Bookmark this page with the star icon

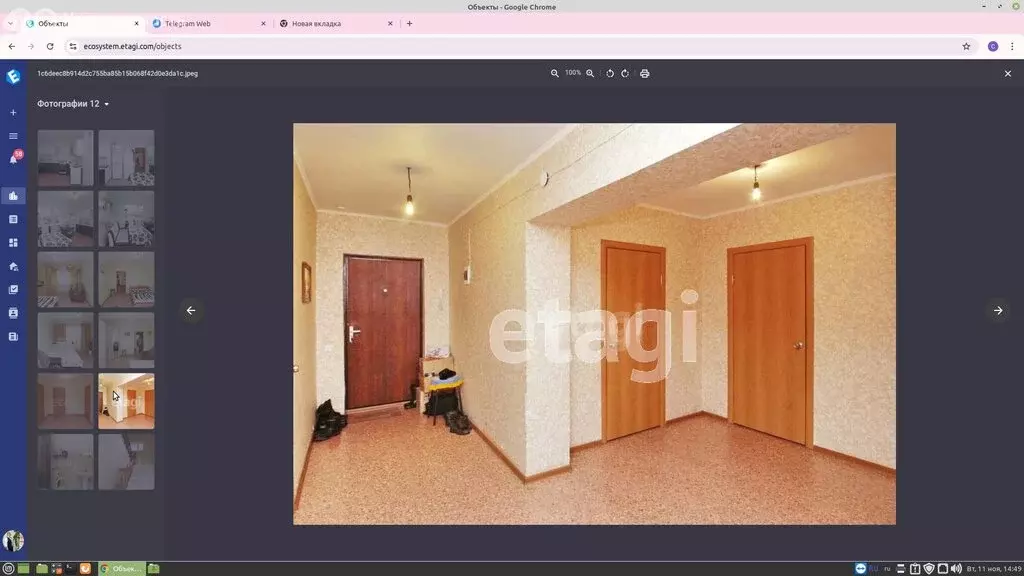tap(966, 46)
